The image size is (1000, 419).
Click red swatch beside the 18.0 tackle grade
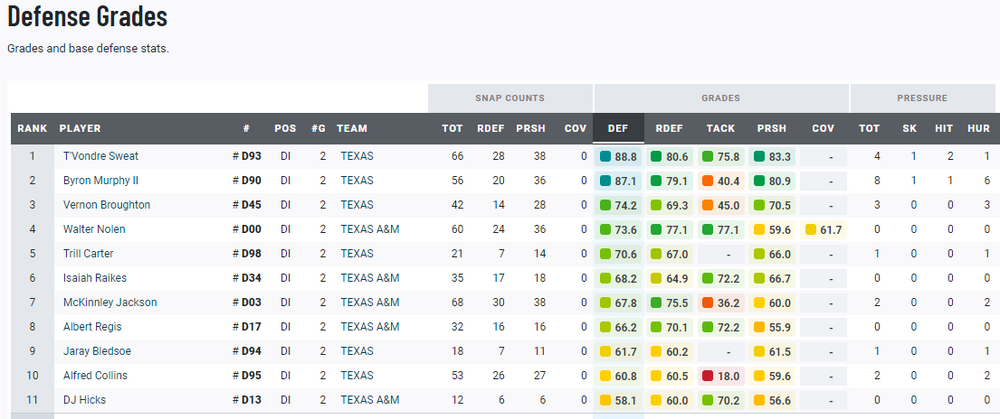tap(709, 376)
